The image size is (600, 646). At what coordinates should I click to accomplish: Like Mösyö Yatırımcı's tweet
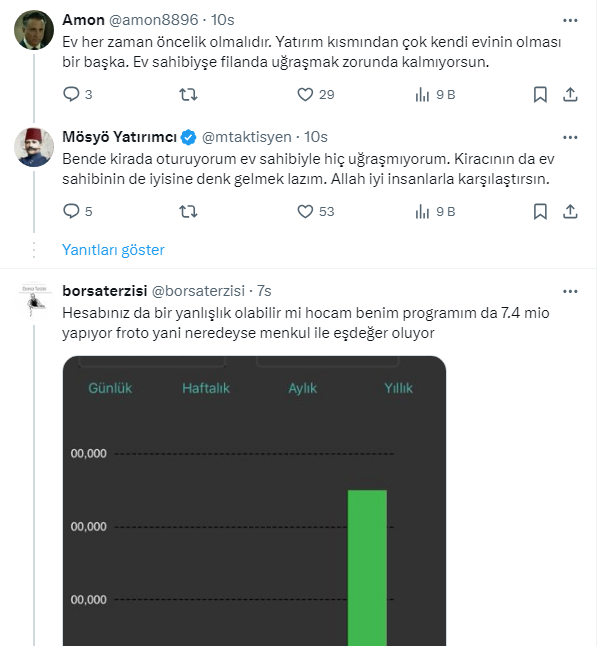[306, 211]
